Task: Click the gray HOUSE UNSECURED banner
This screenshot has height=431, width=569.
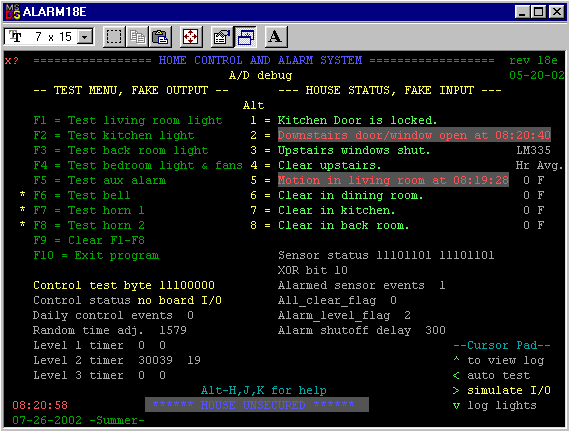Action: pos(257,405)
